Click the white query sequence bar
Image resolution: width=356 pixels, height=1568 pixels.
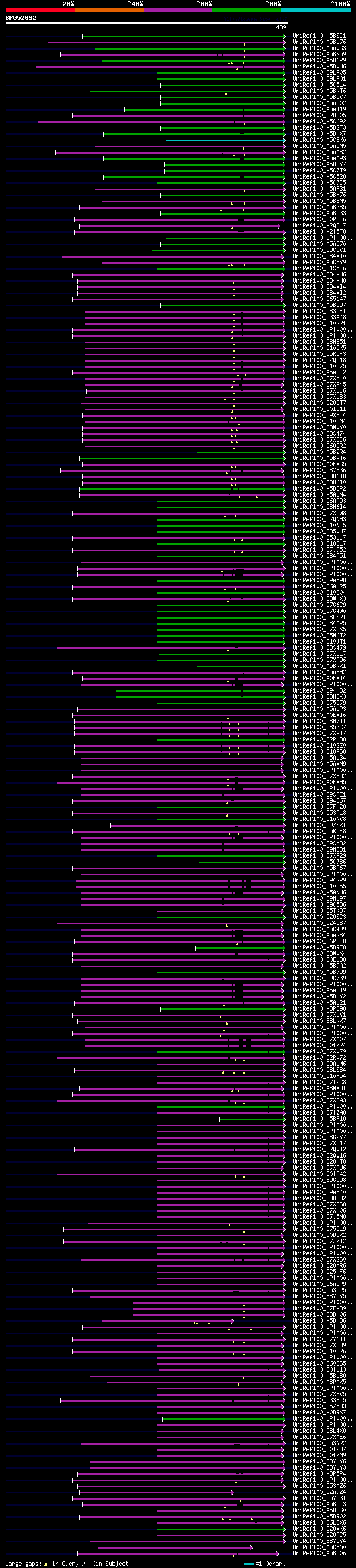click(x=147, y=22)
